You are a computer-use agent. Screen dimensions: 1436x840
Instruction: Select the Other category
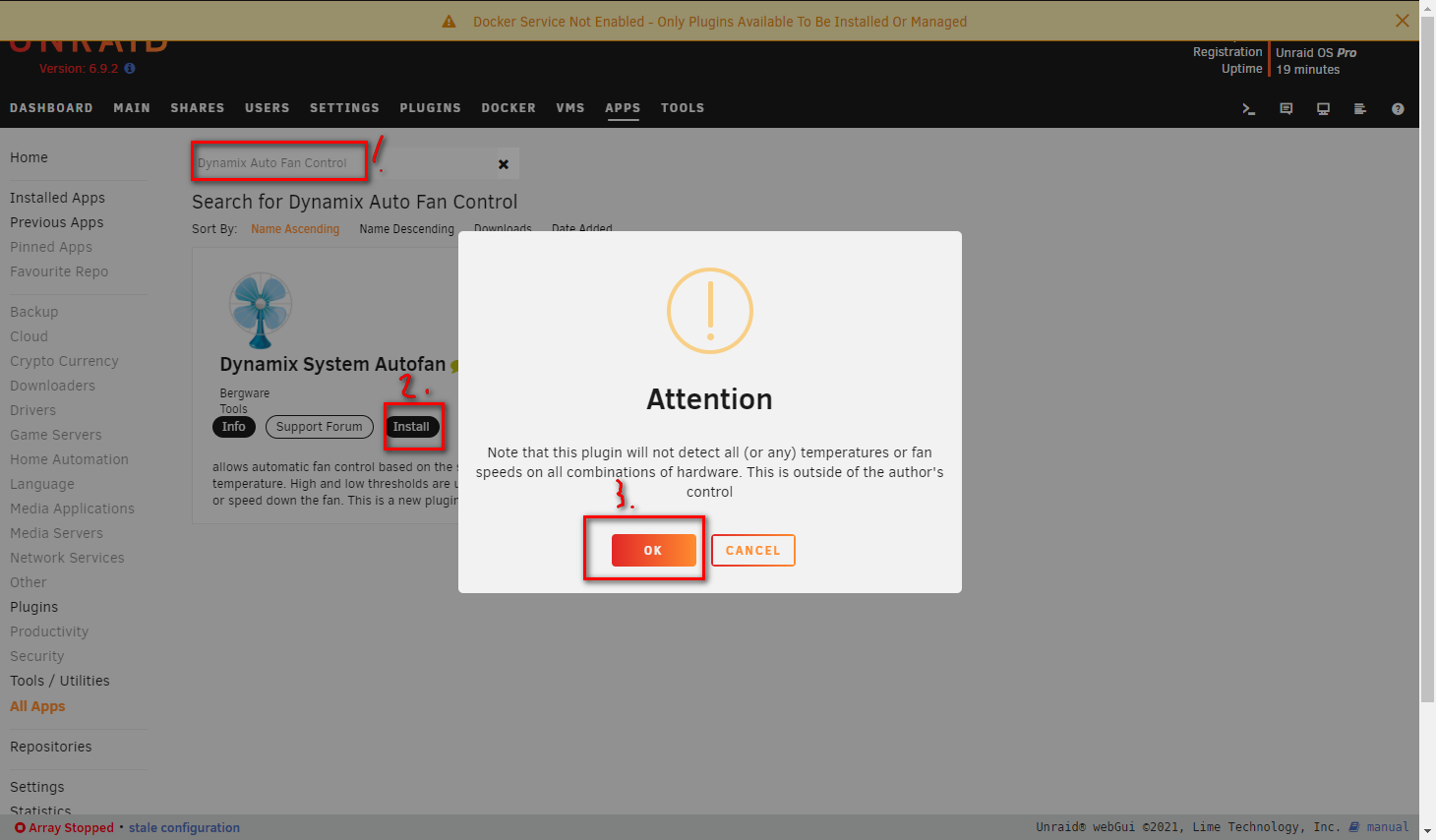pyautogui.click(x=29, y=582)
